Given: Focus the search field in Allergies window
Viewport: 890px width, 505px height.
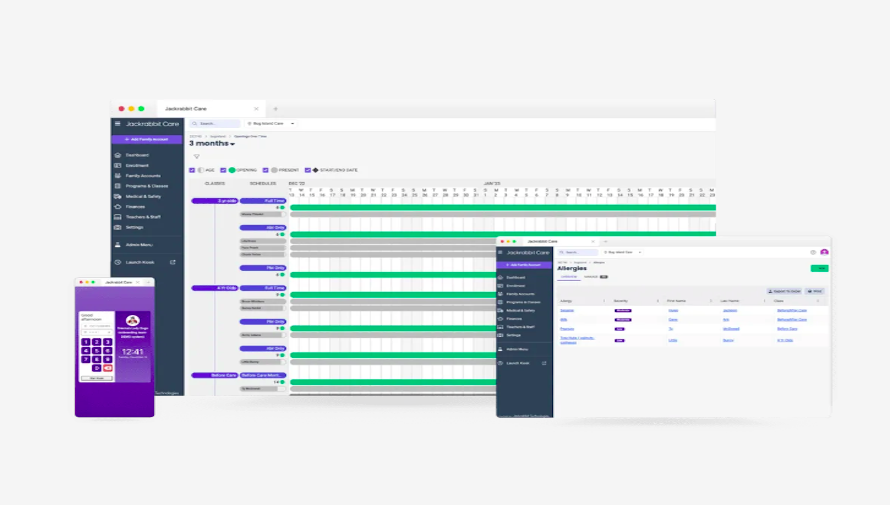Looking at the screenshot, I should pos(578,252).
